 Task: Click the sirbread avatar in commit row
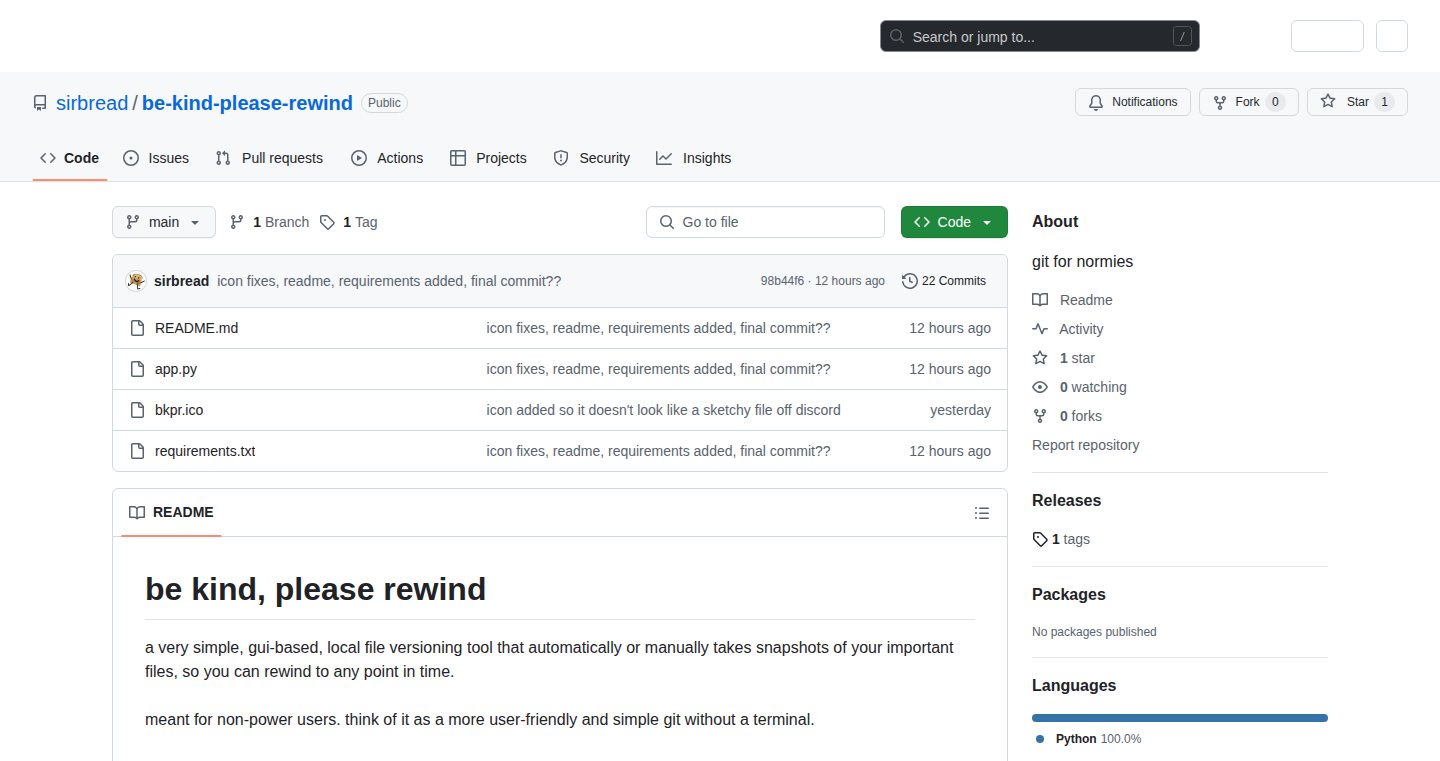tap(136, 281)
